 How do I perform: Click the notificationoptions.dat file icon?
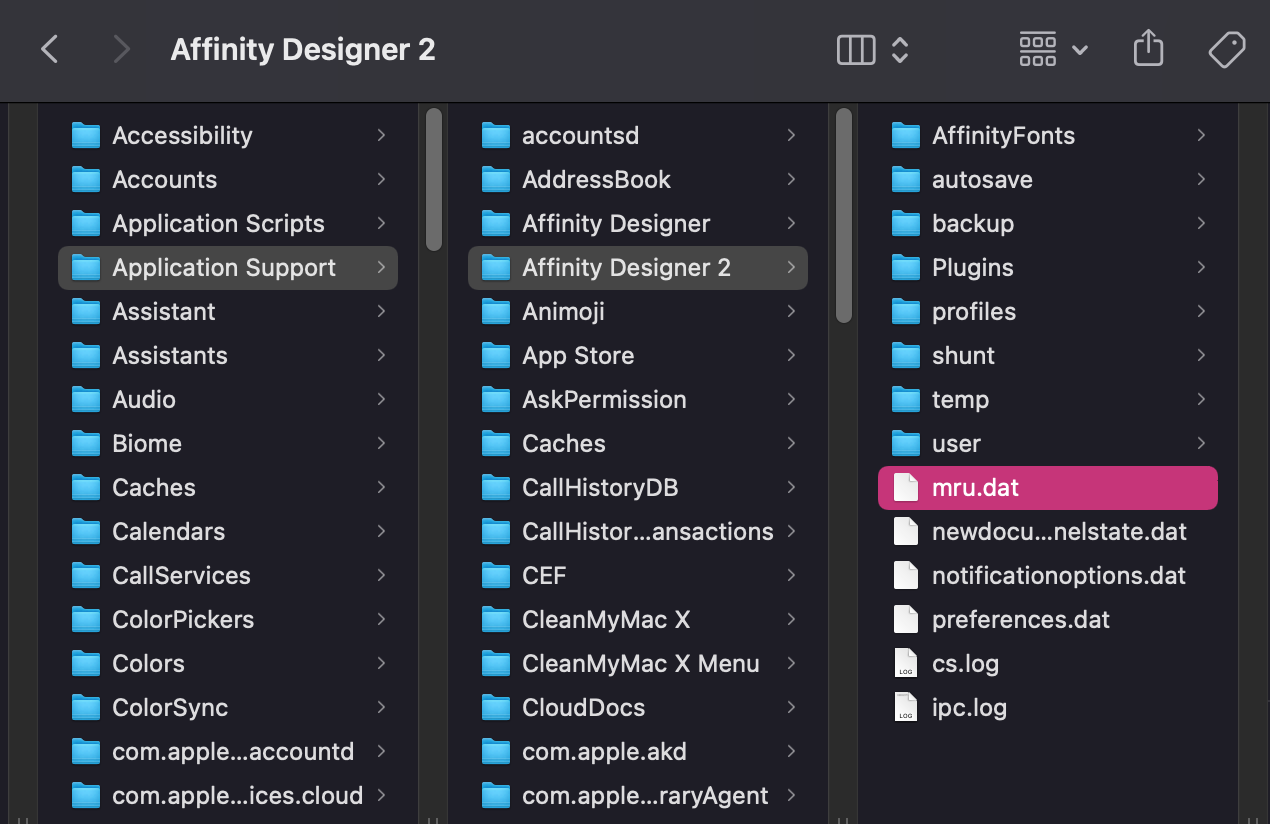coord(906,575)
